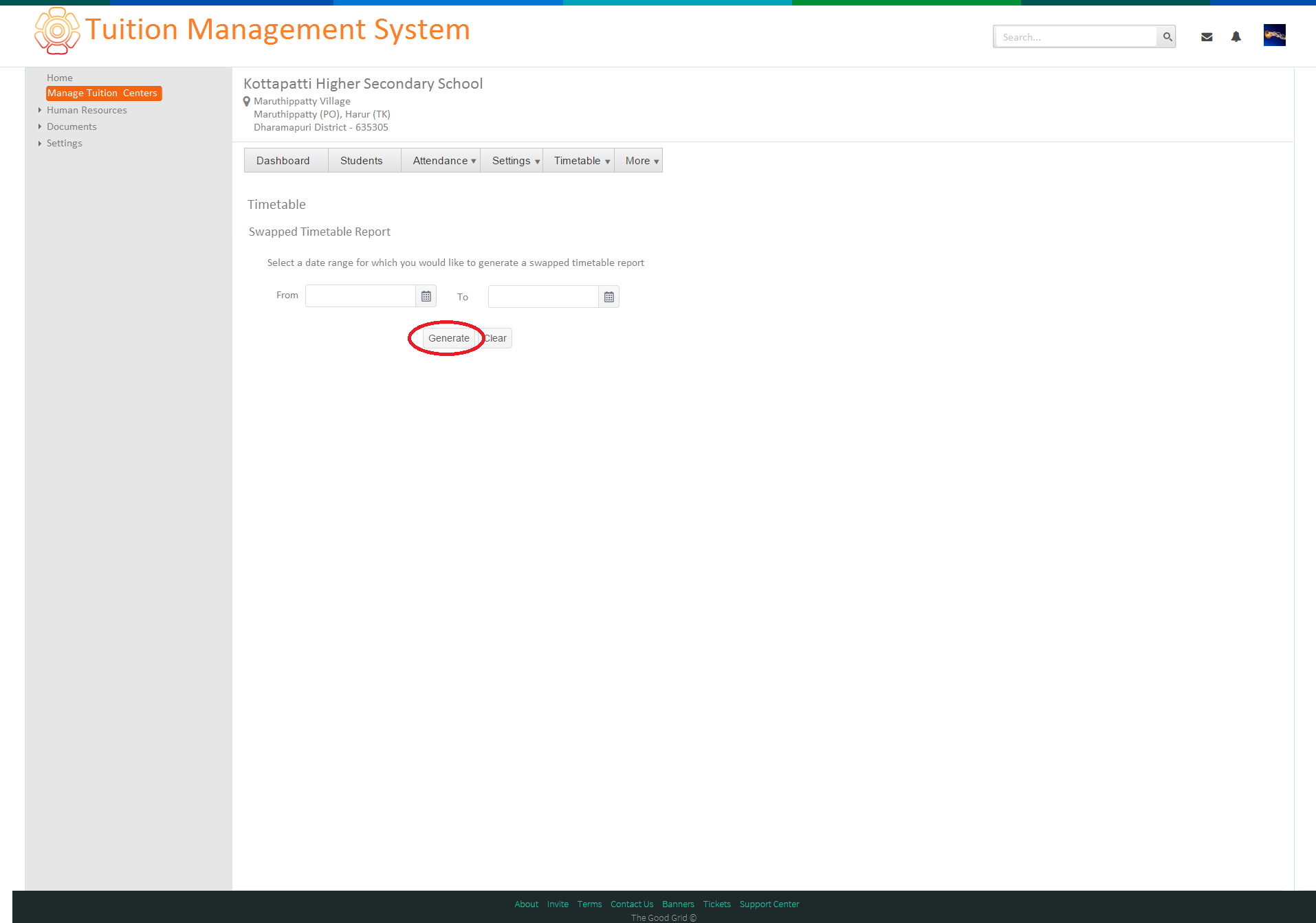Open the Terms footer link
This screenshot has width=1316, height=923.
pos(589,904)
